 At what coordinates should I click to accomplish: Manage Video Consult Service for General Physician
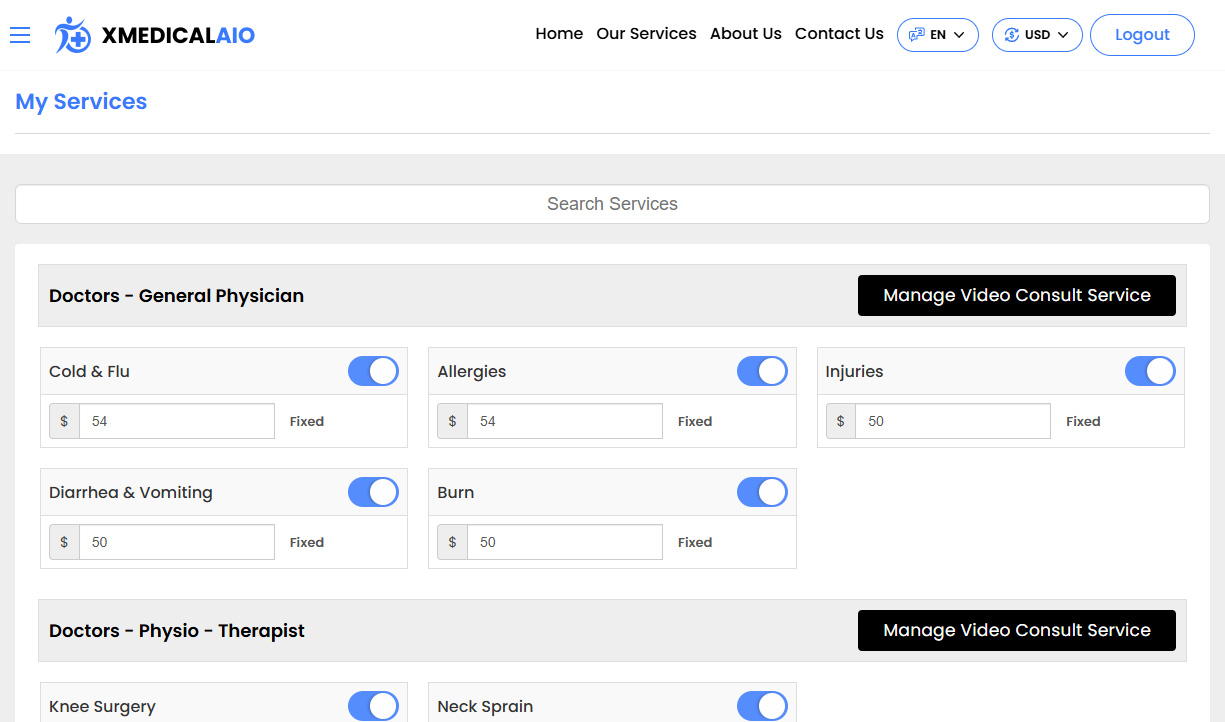(x=1016, y=295)
